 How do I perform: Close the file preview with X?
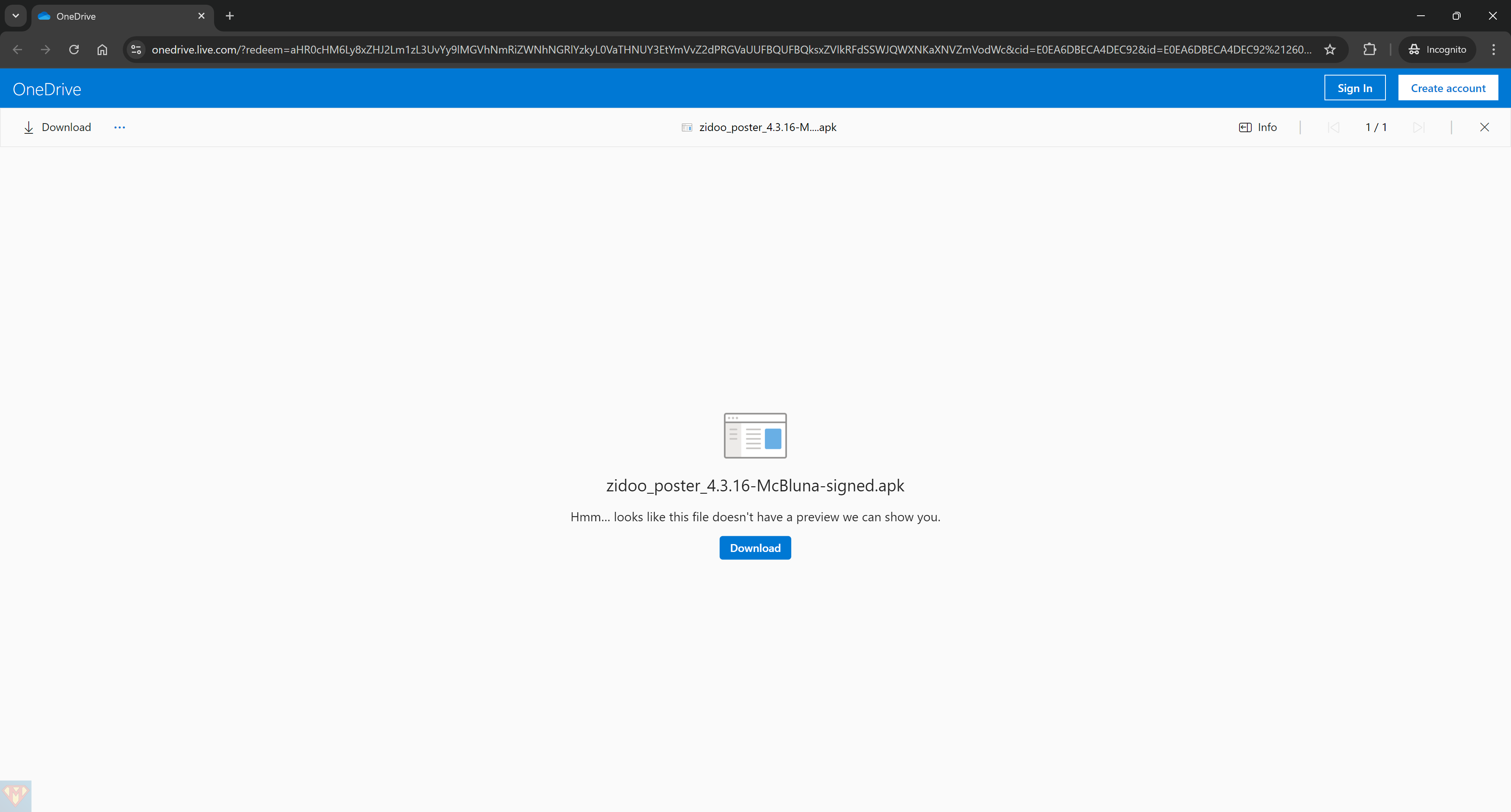click(x=1484, y=127)
